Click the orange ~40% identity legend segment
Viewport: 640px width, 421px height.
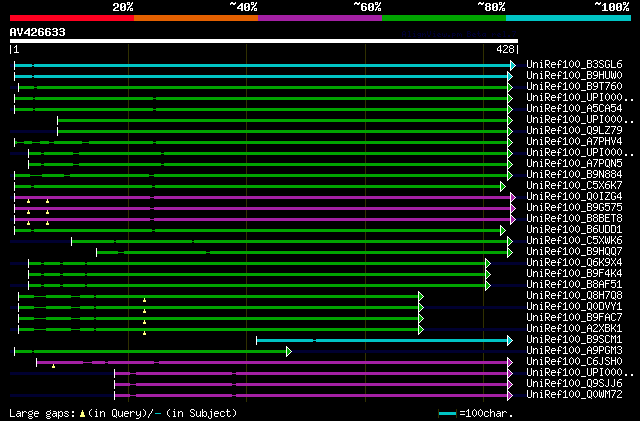coord(196,18)
